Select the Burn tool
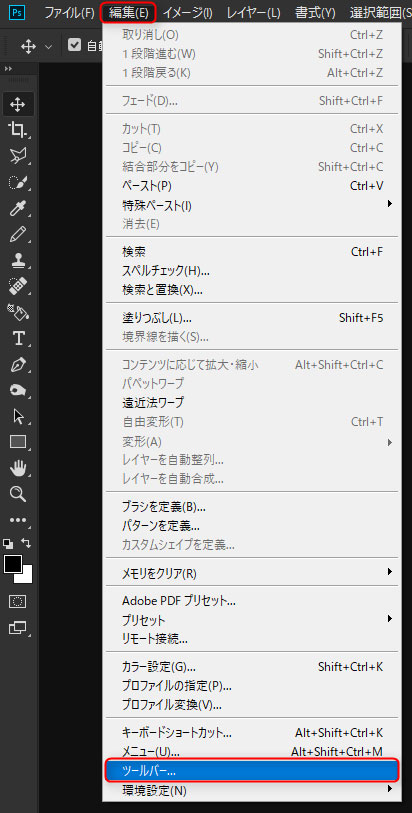Image resolution: width=412 pixels, height=813 pixels. 18,390
